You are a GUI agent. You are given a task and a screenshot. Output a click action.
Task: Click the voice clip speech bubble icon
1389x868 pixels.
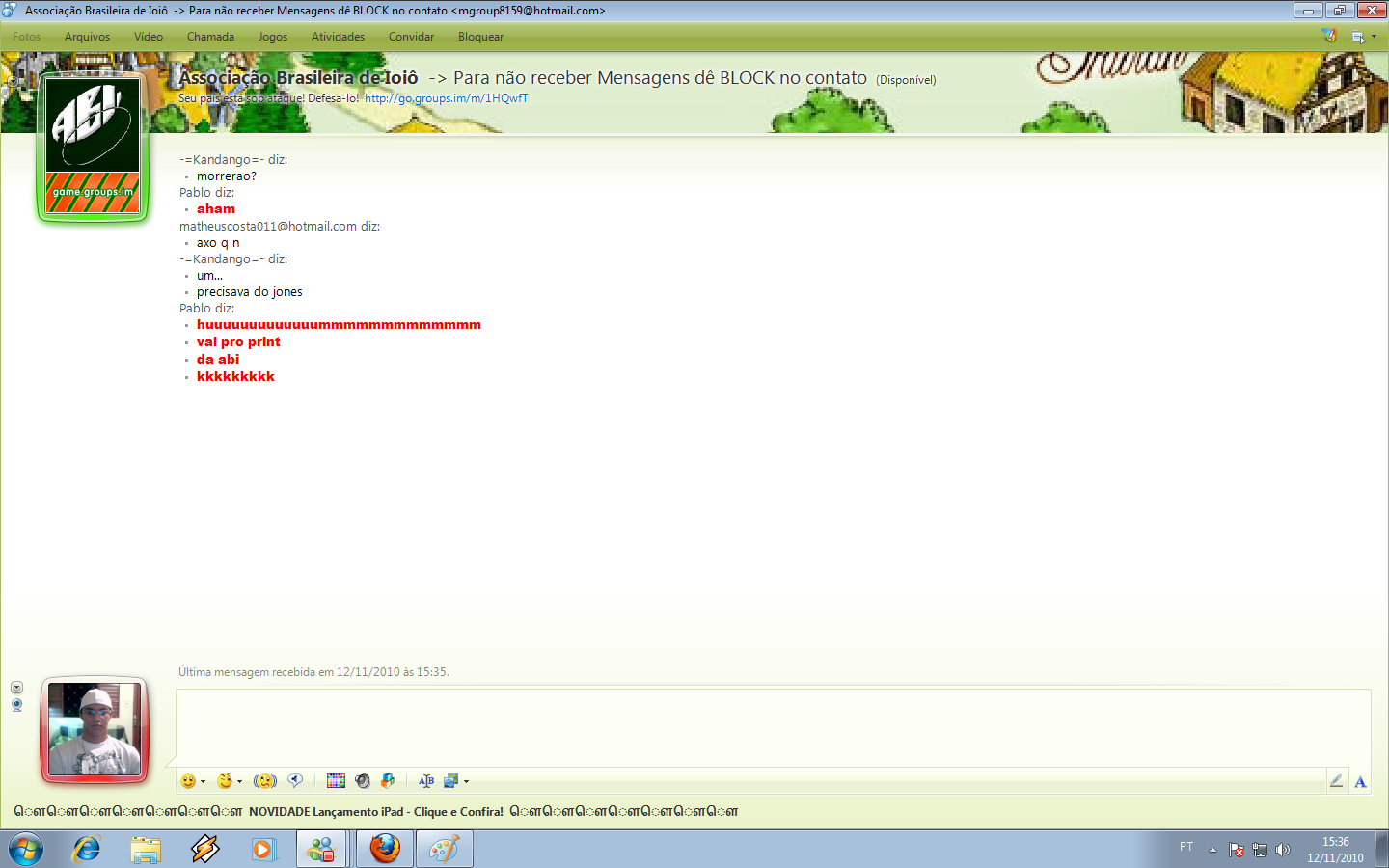tap(295, 781)
